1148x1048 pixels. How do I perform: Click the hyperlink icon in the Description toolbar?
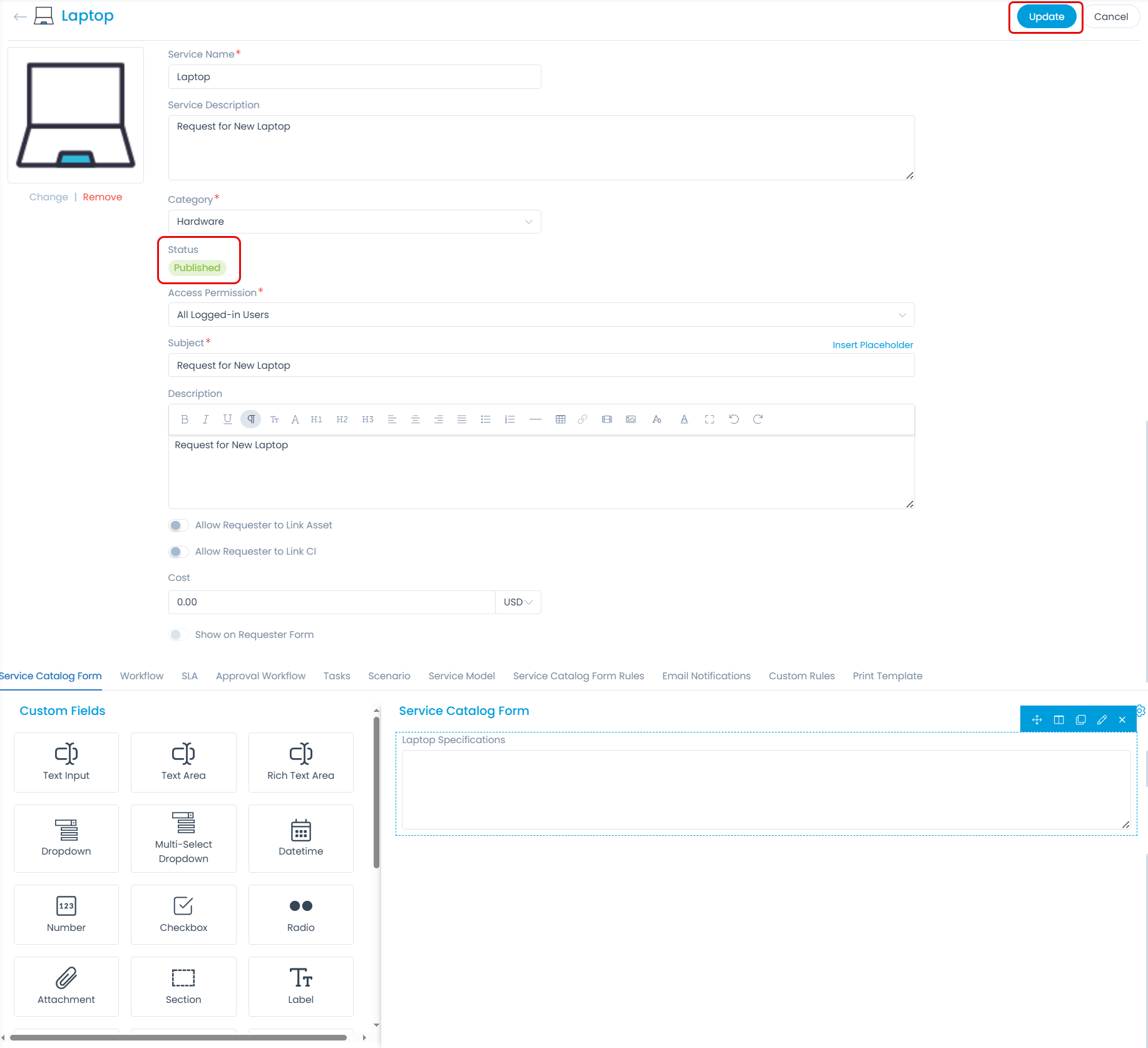(583, 419)
